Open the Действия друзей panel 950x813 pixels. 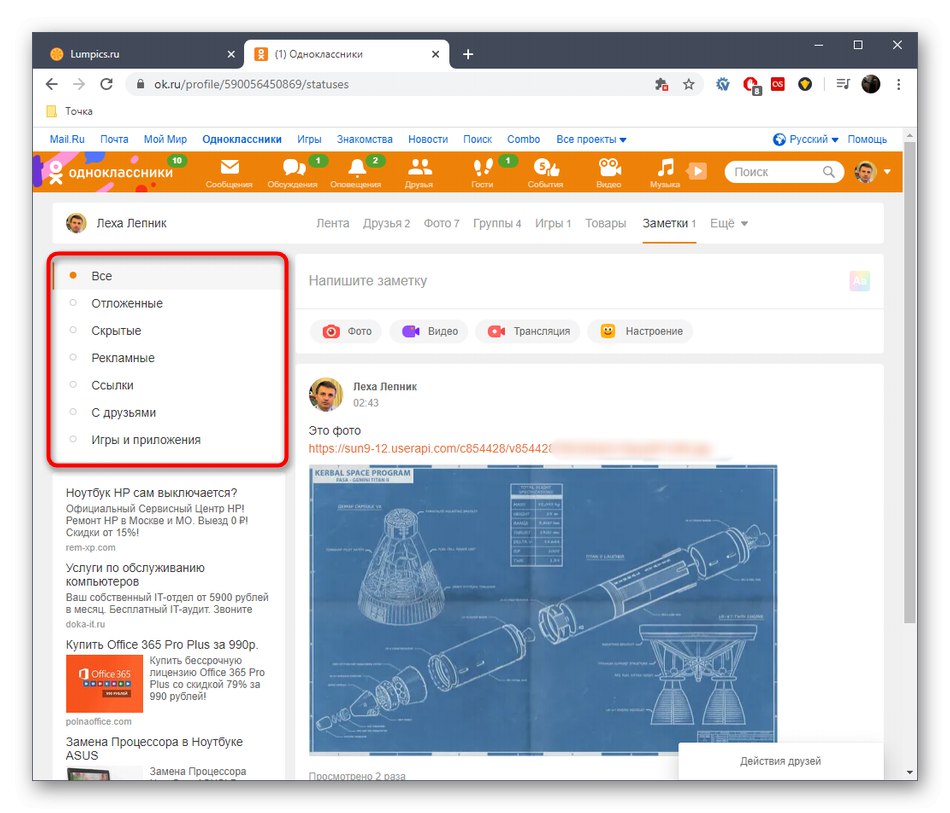780,761
